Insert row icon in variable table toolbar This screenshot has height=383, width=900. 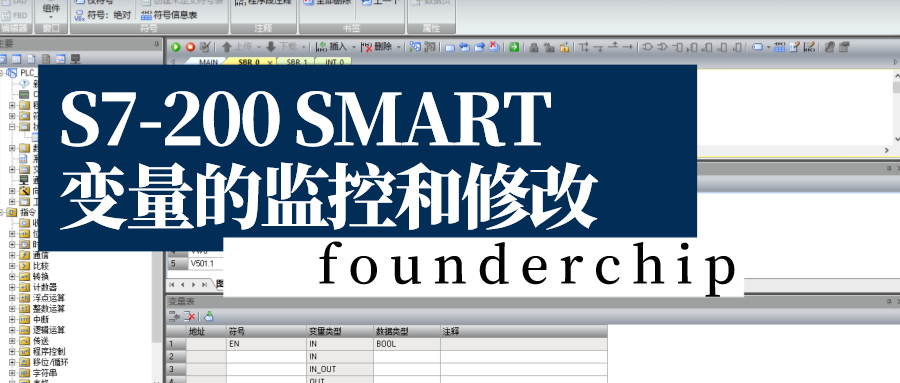point(174,316)
